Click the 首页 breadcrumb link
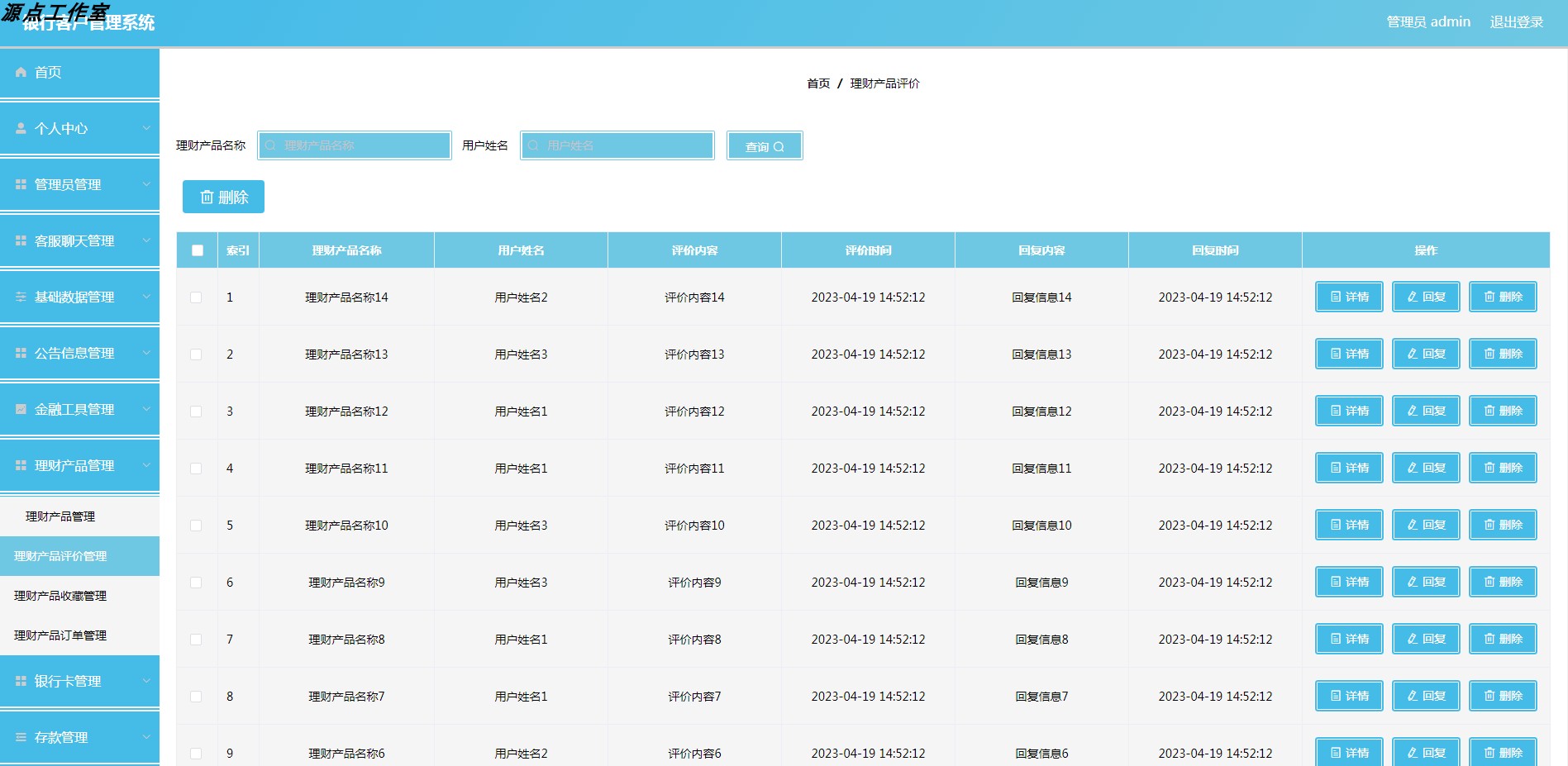1568x766 pixels. [x=817, y=83]
